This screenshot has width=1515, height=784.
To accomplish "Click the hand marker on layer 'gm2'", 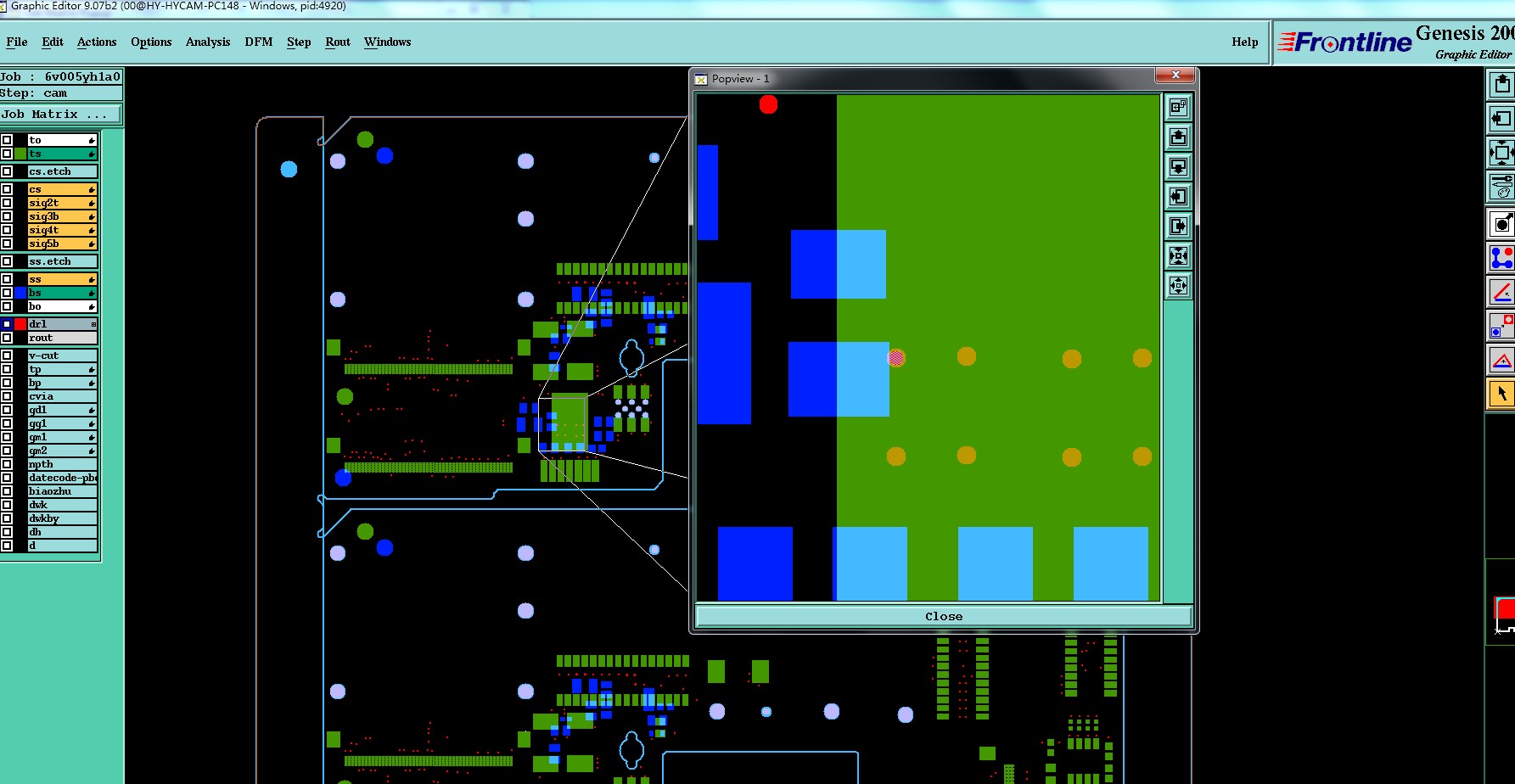I will coord(92,451).
